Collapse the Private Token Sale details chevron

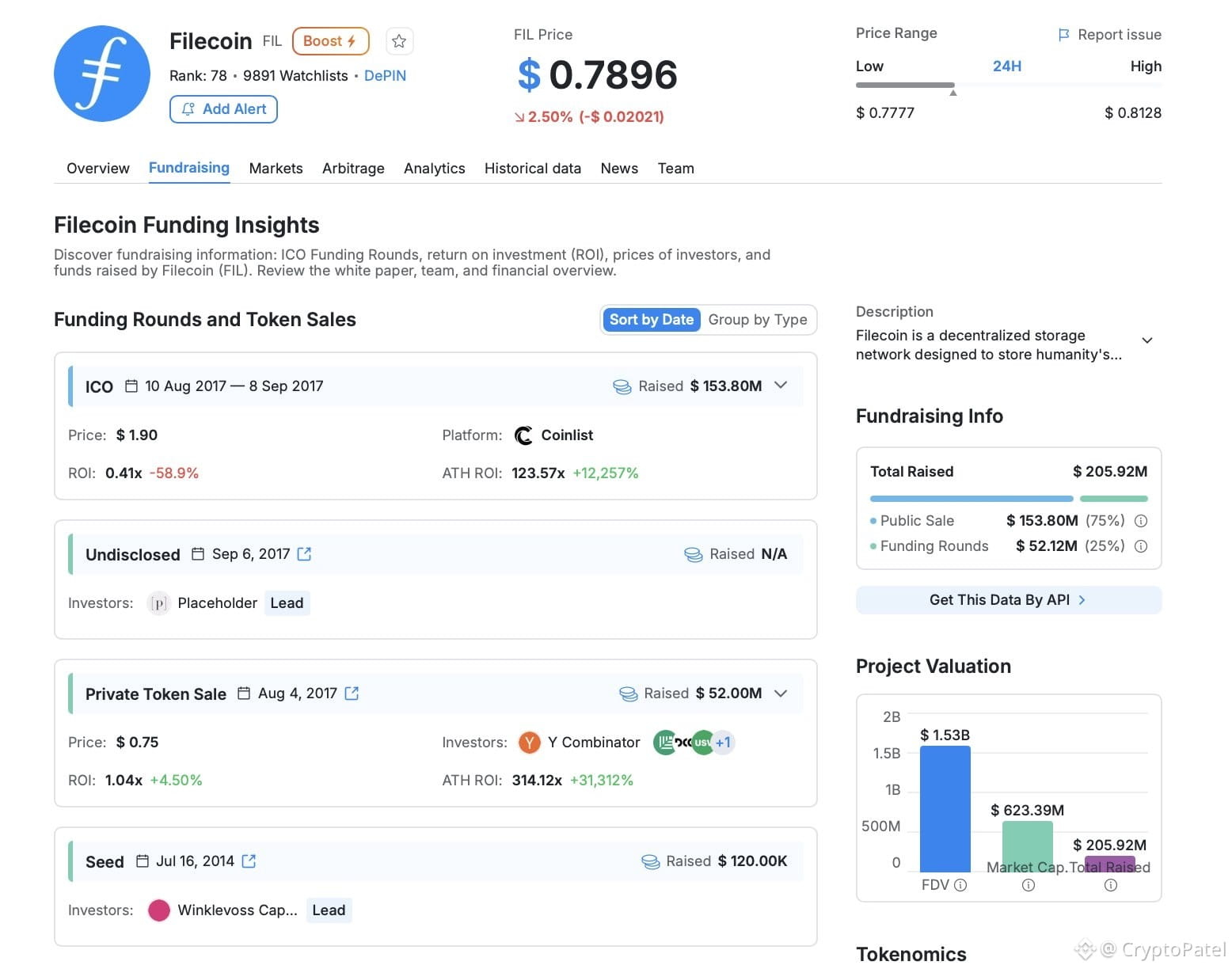781,693
